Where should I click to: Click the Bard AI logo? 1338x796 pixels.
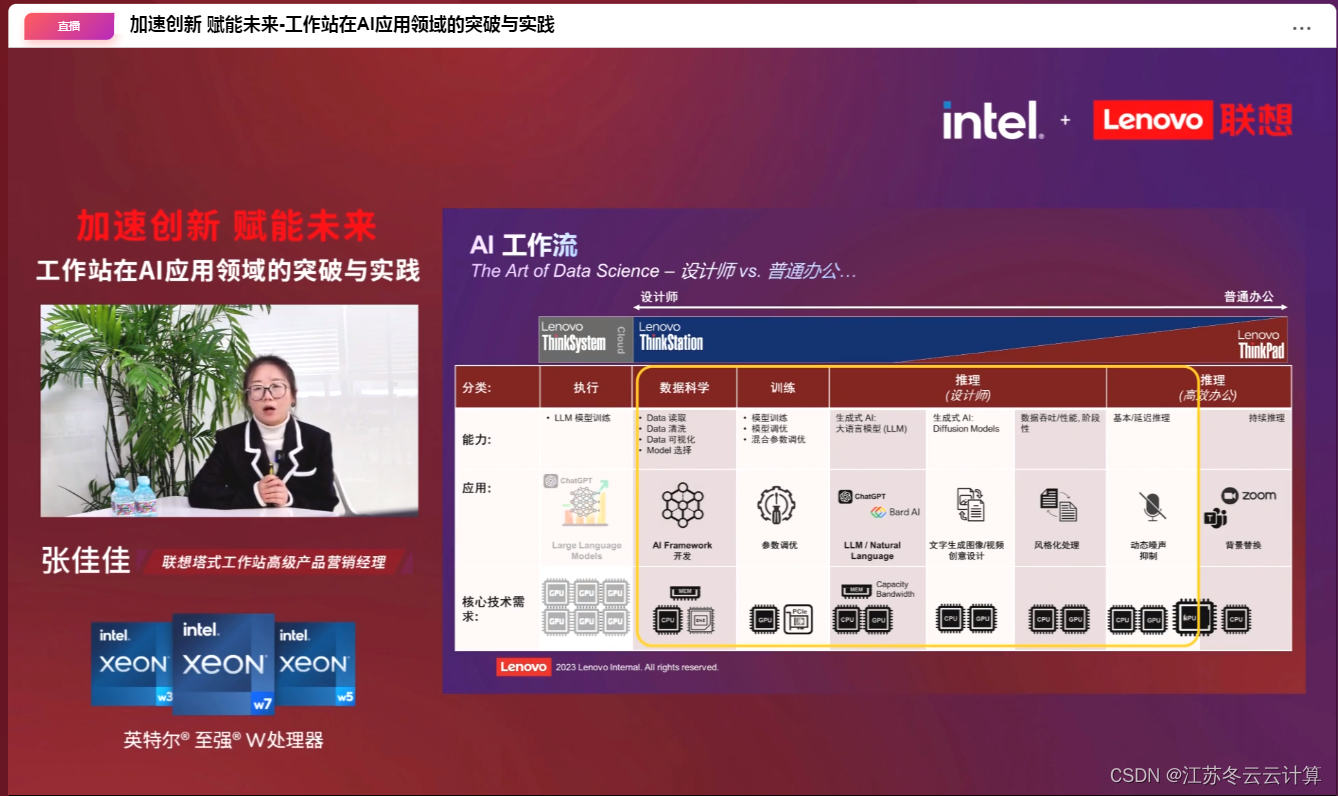pyautogui.click(x=895, y=512)
